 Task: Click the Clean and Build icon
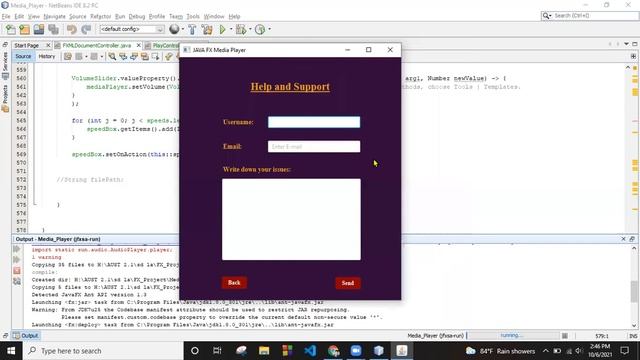[x=207, y=29]
